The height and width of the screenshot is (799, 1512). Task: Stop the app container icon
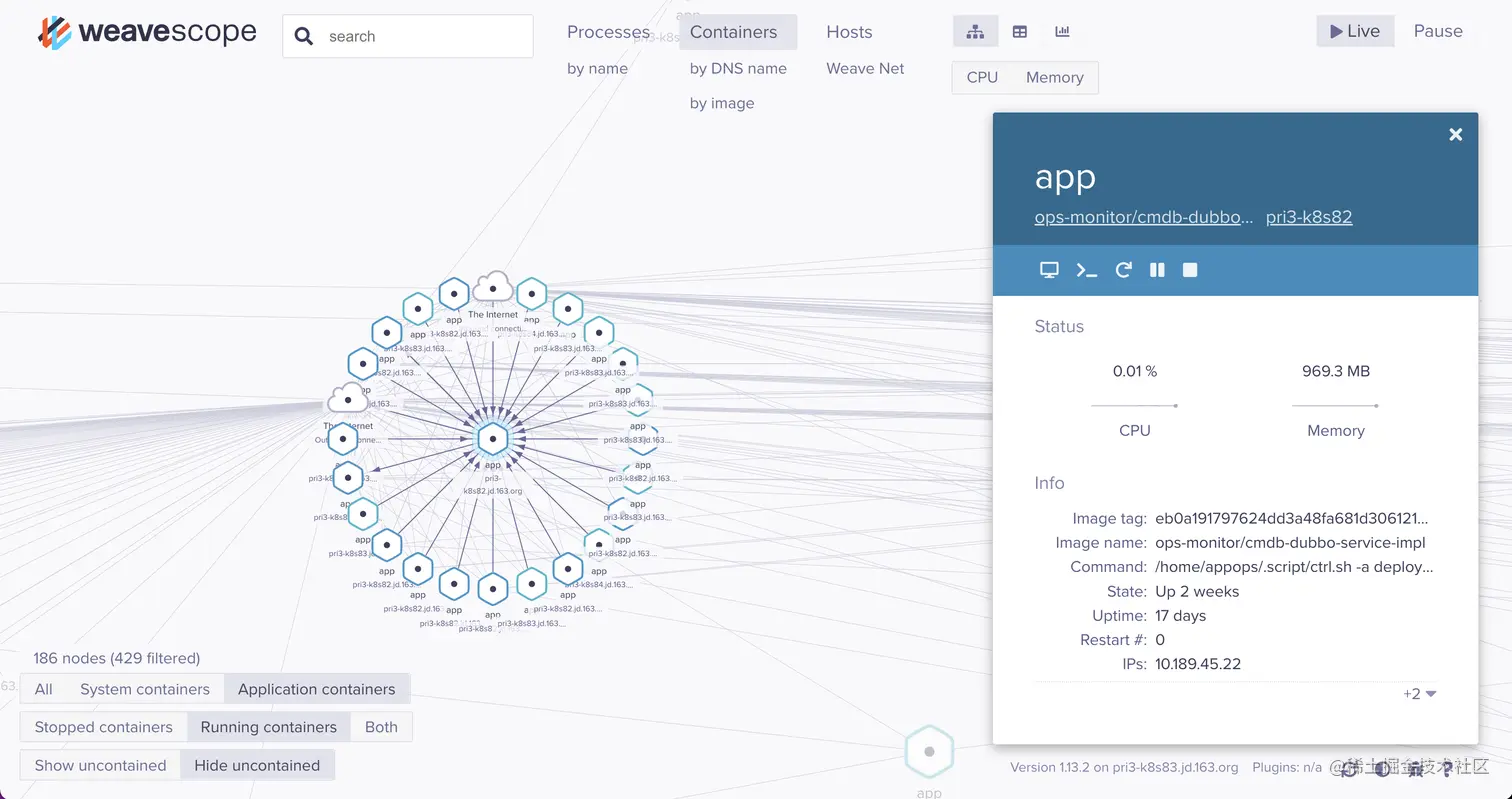[1190, 270]
